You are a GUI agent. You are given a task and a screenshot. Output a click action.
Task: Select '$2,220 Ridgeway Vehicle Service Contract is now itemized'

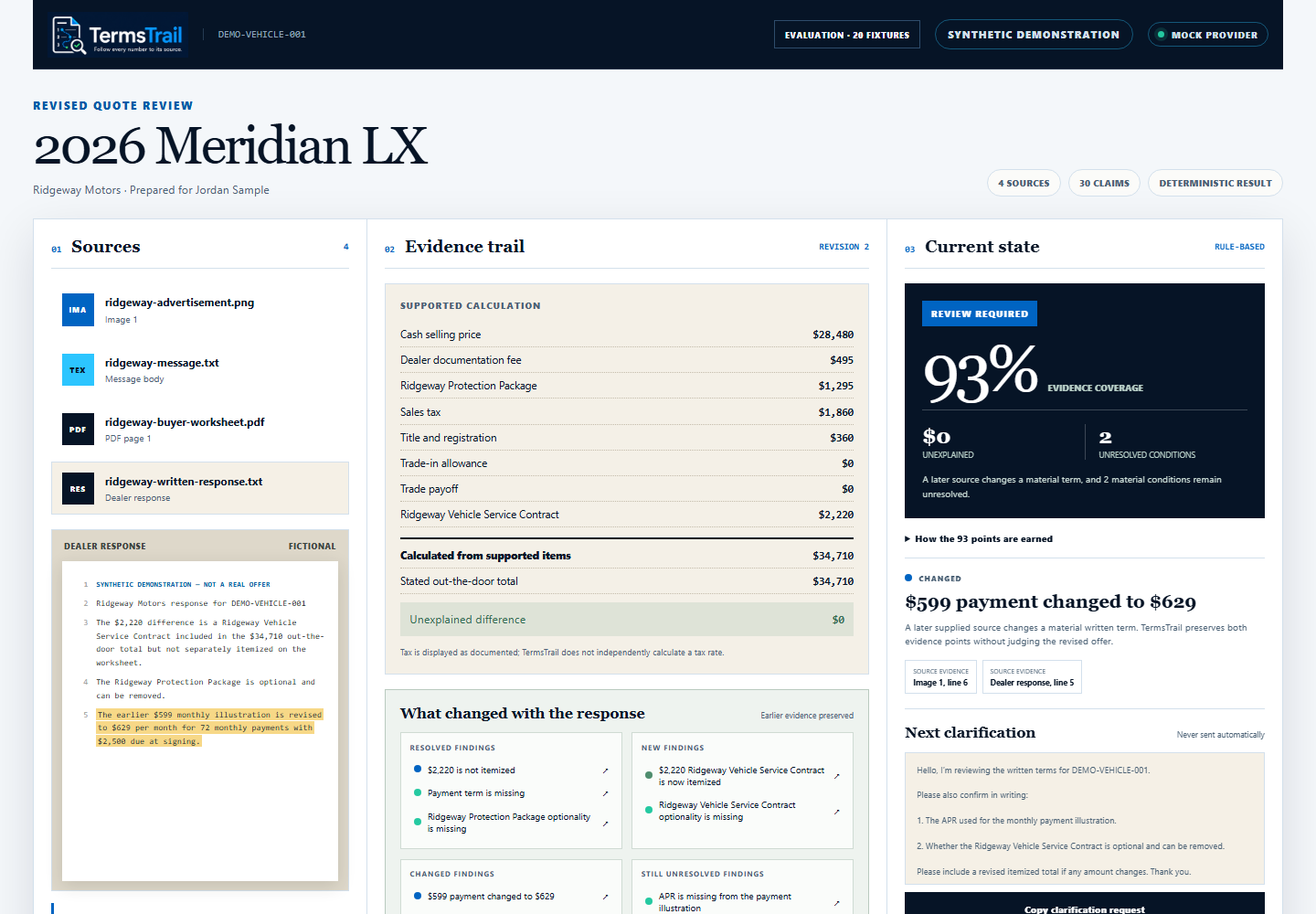point(742,776)
